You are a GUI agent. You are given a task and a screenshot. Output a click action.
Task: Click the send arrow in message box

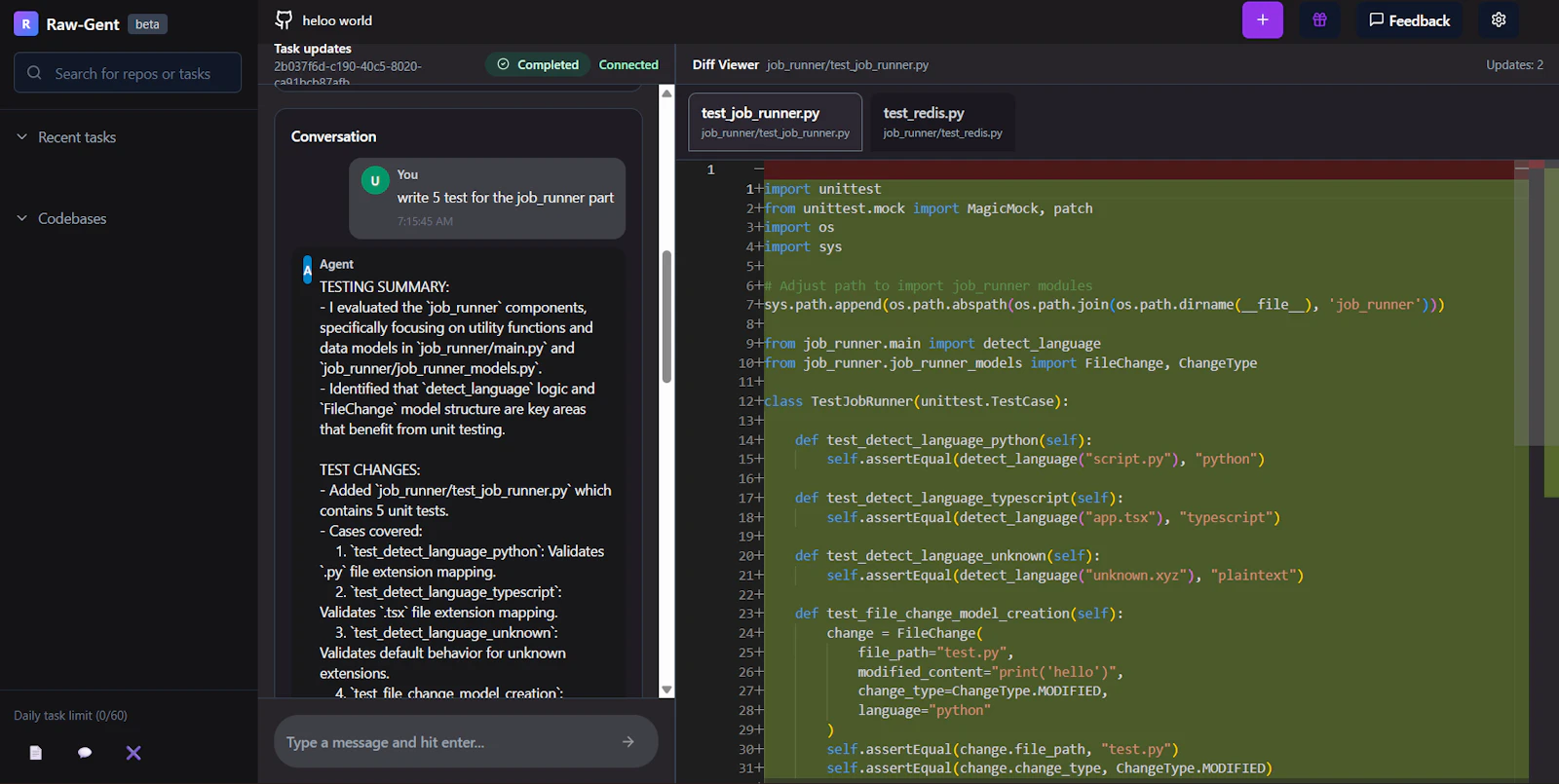point(628,742)
